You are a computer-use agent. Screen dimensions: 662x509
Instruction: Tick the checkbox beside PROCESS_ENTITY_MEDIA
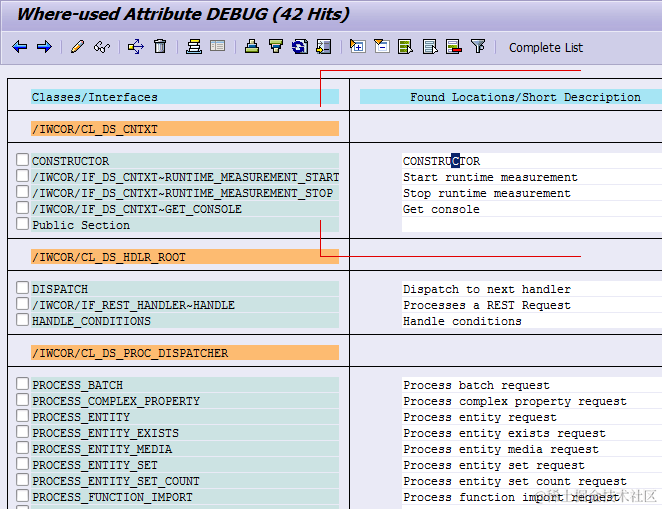pyautogui.click(x=22, y=448)
